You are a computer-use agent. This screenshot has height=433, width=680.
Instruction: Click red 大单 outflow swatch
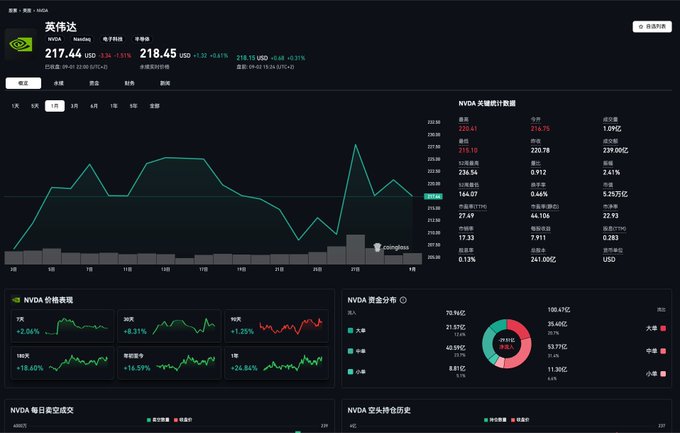pos(663,328)
